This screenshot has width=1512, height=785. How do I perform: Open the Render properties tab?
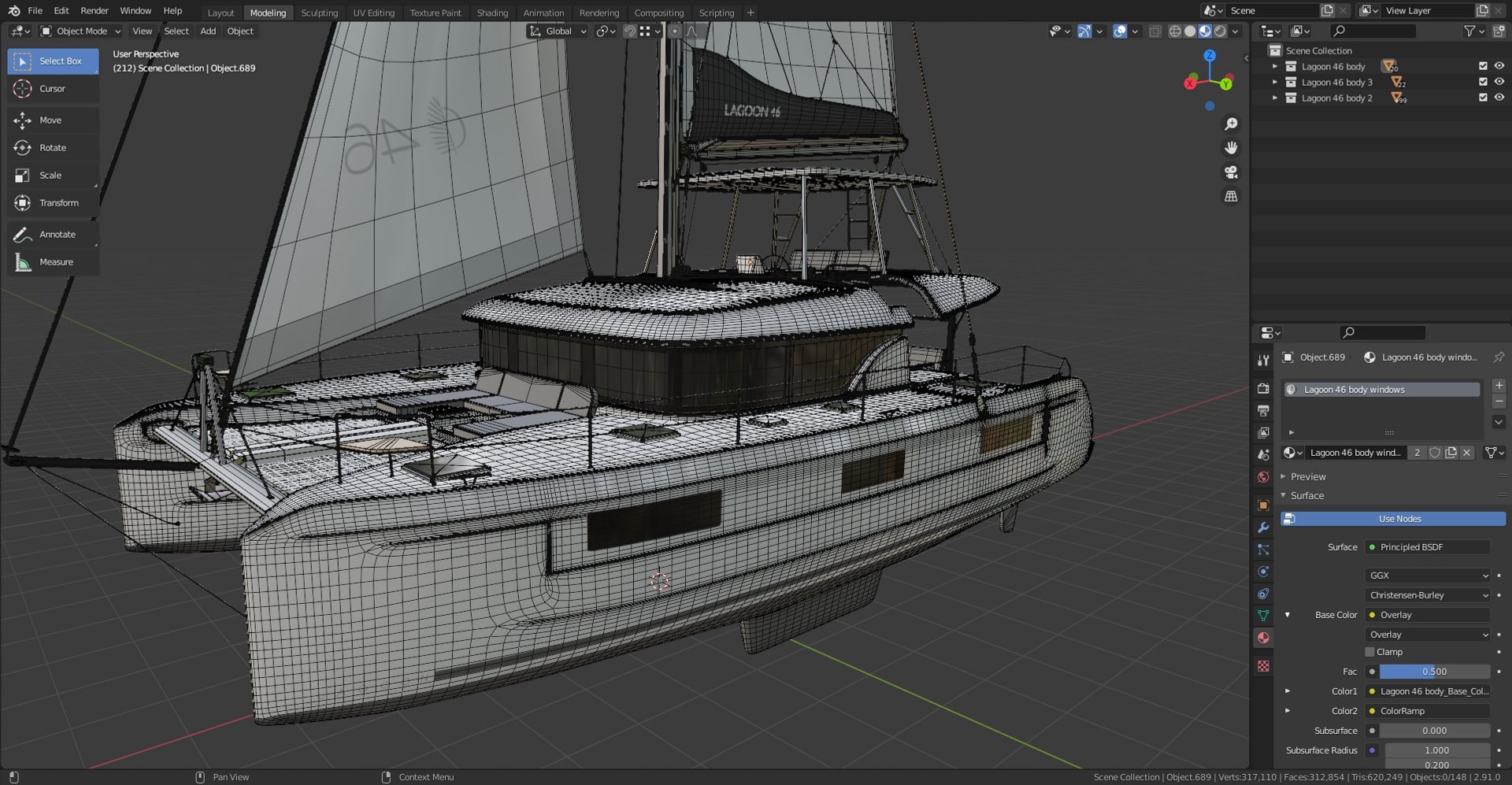[1263, 388]
